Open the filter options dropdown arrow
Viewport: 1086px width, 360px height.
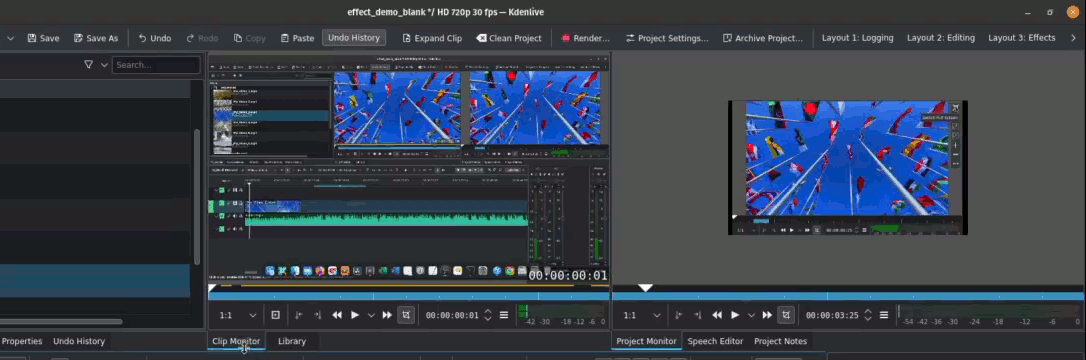click(105, 64)
